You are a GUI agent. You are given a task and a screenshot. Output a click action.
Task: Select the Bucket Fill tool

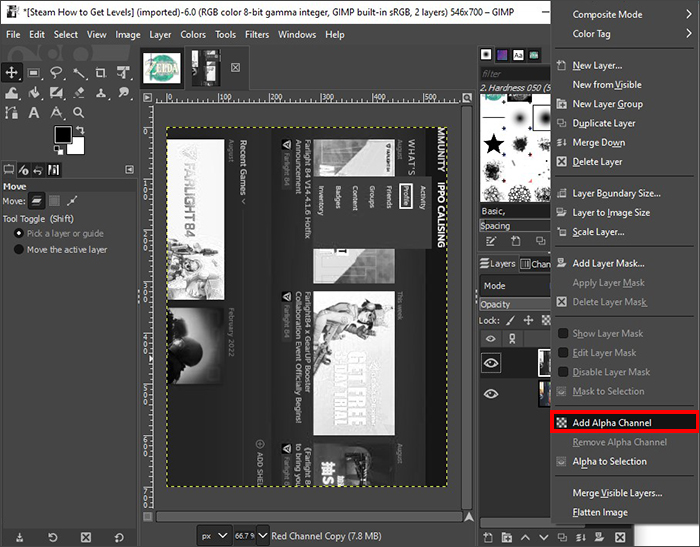coord(35,94)
